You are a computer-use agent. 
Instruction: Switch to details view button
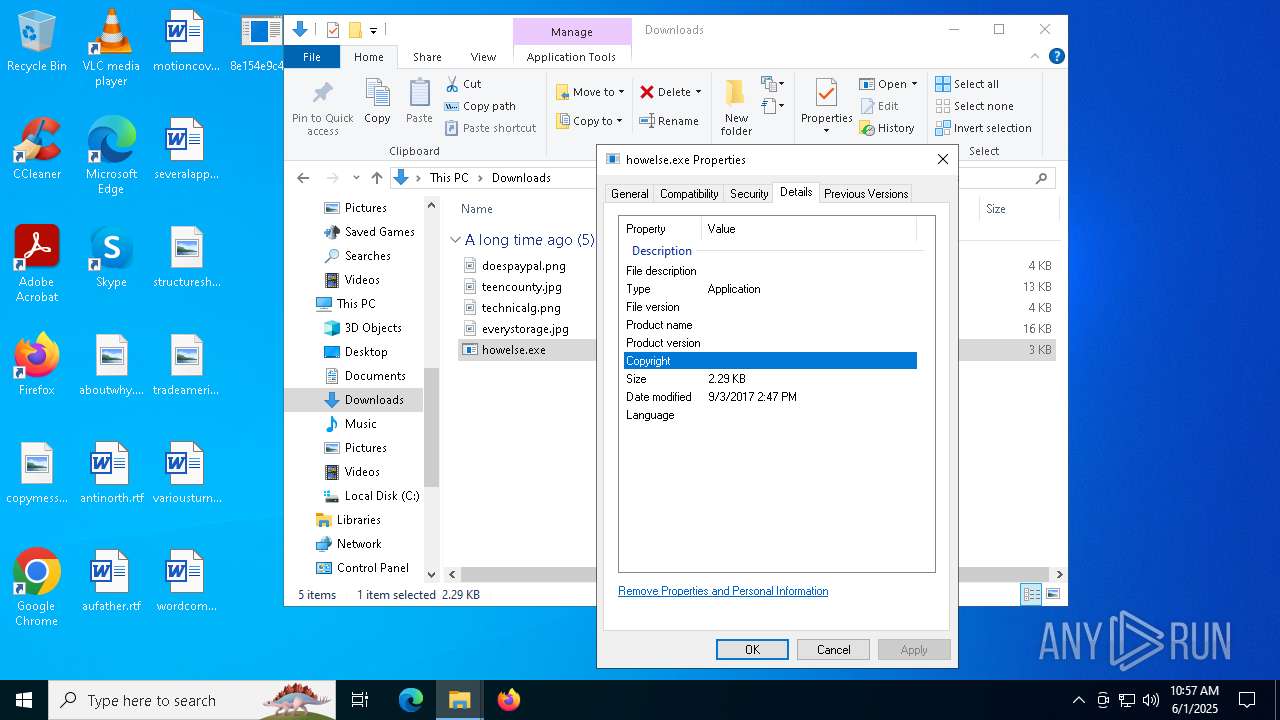1031,594
